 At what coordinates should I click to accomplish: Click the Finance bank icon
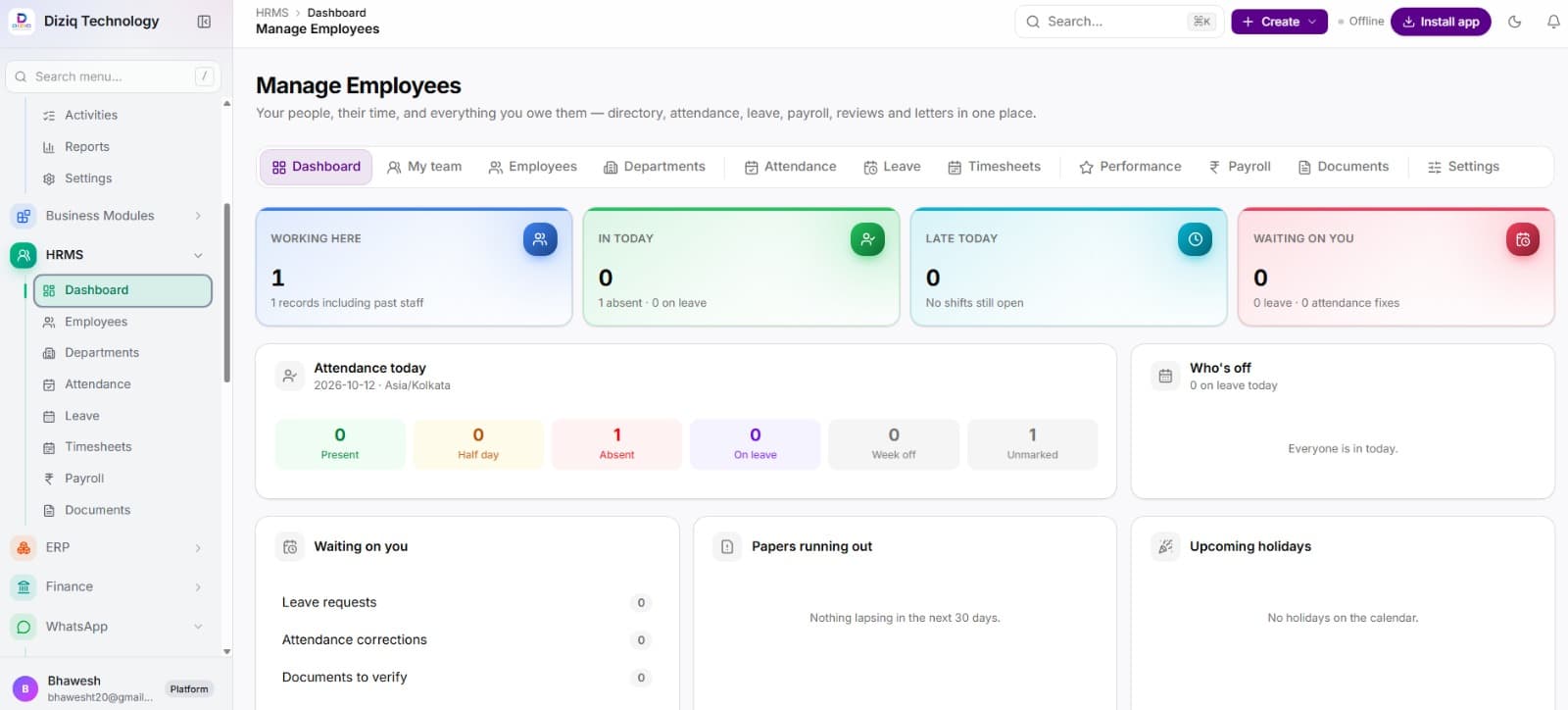tap(24, 586)
